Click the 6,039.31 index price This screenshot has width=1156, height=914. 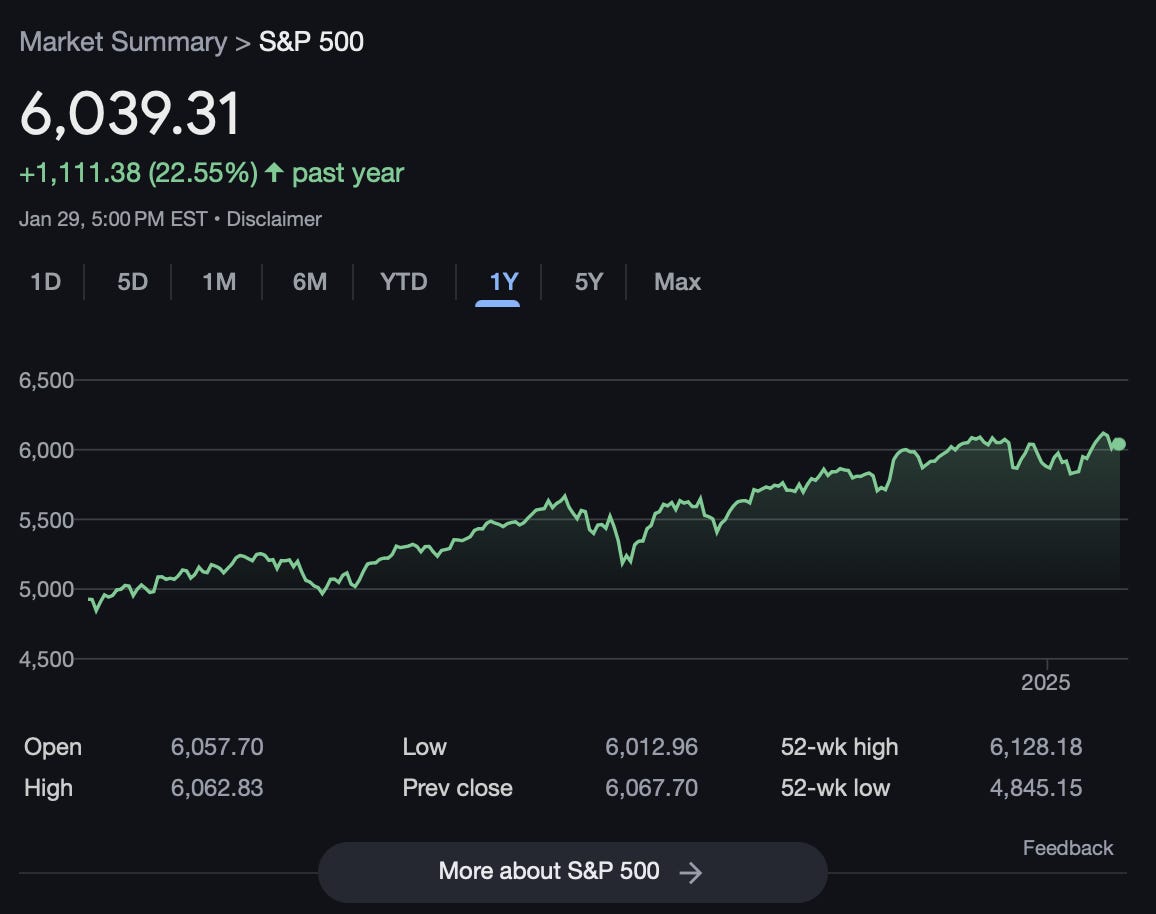coord(130,114)
